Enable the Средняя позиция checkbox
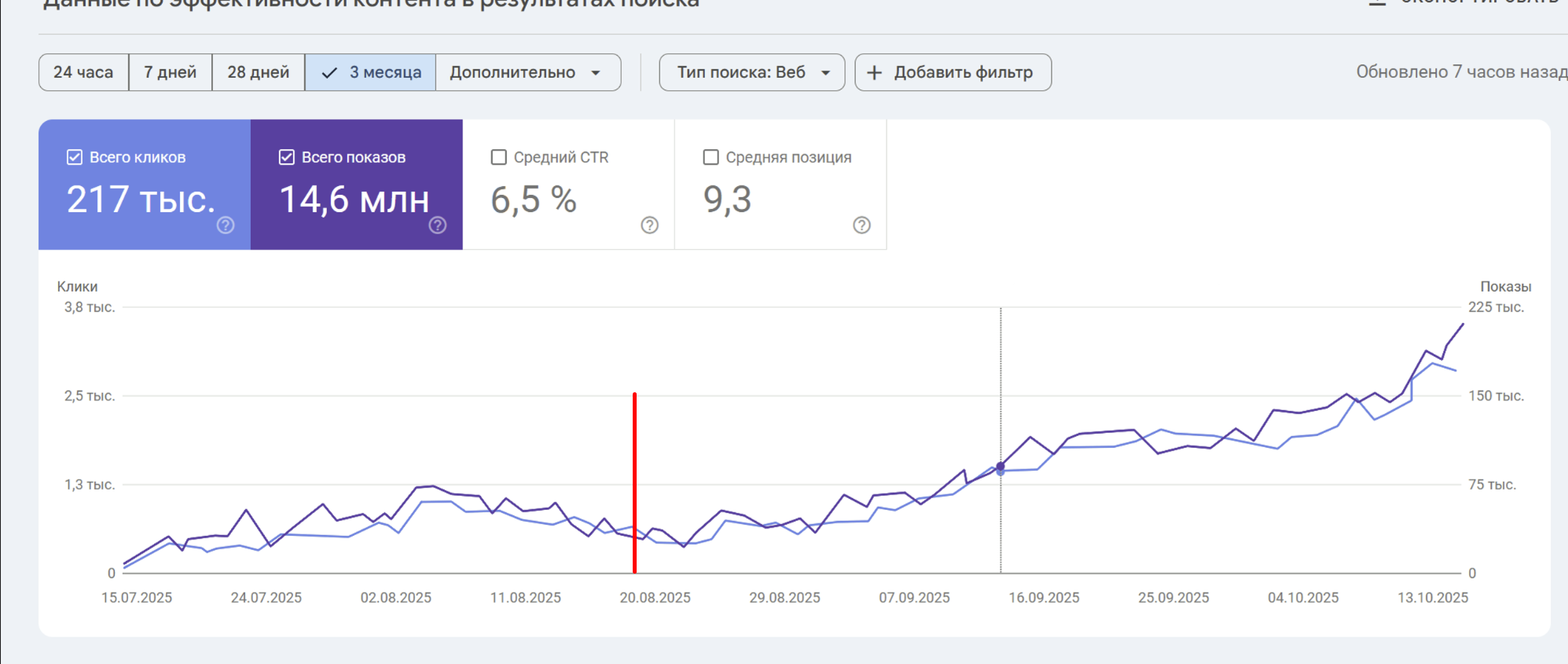The image size is (1568, 664). 711,157
